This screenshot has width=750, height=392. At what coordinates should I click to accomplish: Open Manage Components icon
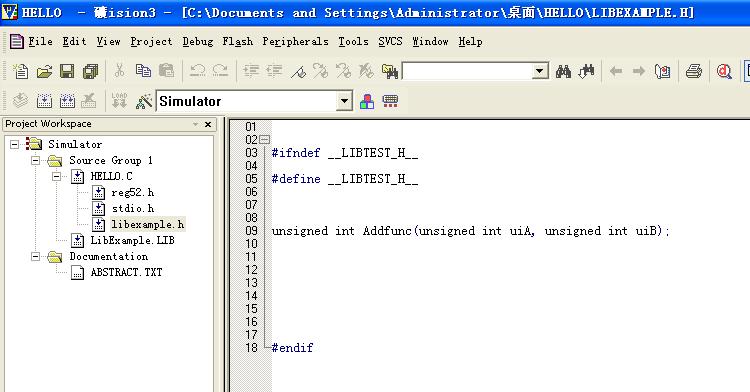tap(367, 101)
